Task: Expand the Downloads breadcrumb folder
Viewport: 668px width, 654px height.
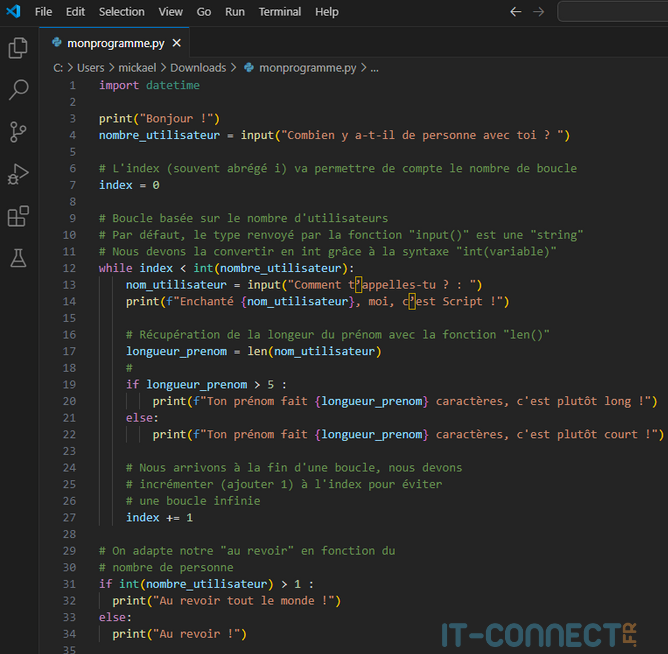Action: [x=197, y=68]
